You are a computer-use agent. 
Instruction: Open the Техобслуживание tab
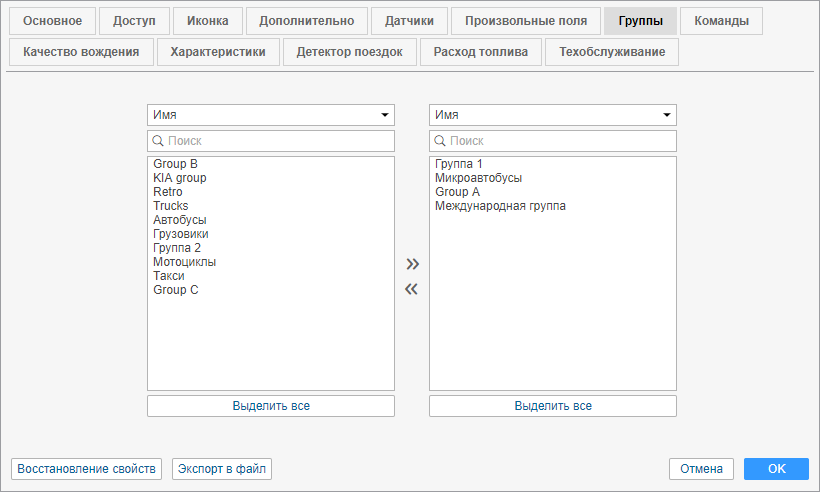tap(612, 52)
